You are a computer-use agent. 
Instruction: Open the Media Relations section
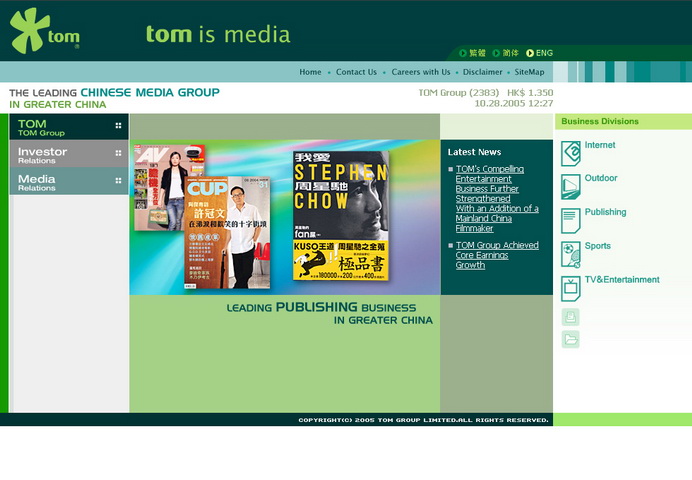pyautogui.click(x=69, y=181)
